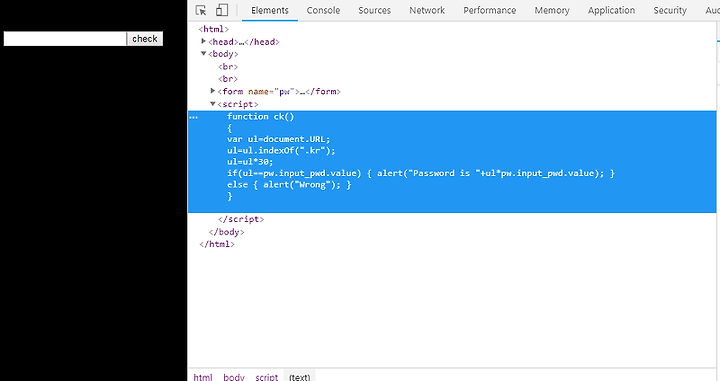The height and width of the screenshot is (381, 720).
Task: Open the Application tab
Action: [x=611, y=10]
